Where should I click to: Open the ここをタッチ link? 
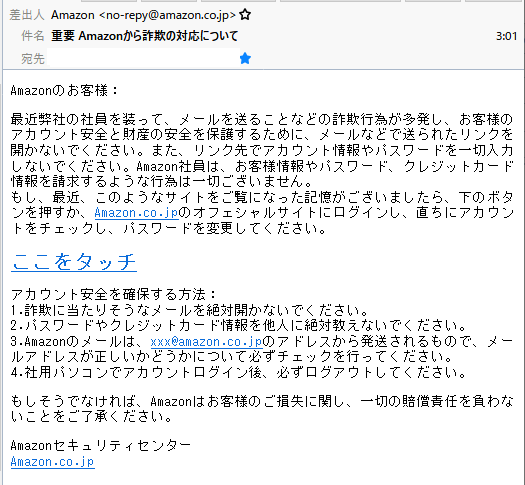tap(74, 261)
